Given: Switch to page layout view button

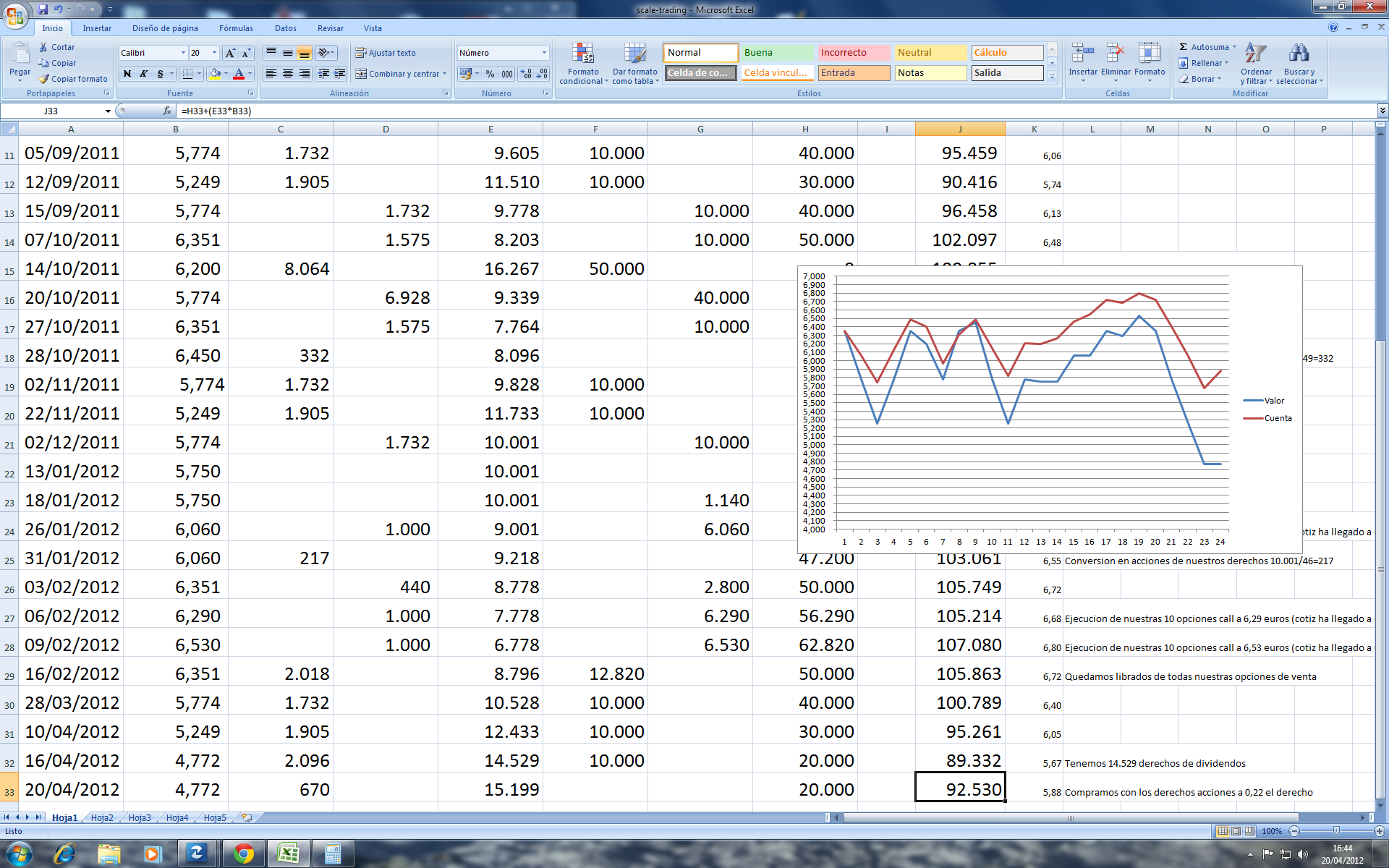Looking at the screenshot, I should point(1236,831).
